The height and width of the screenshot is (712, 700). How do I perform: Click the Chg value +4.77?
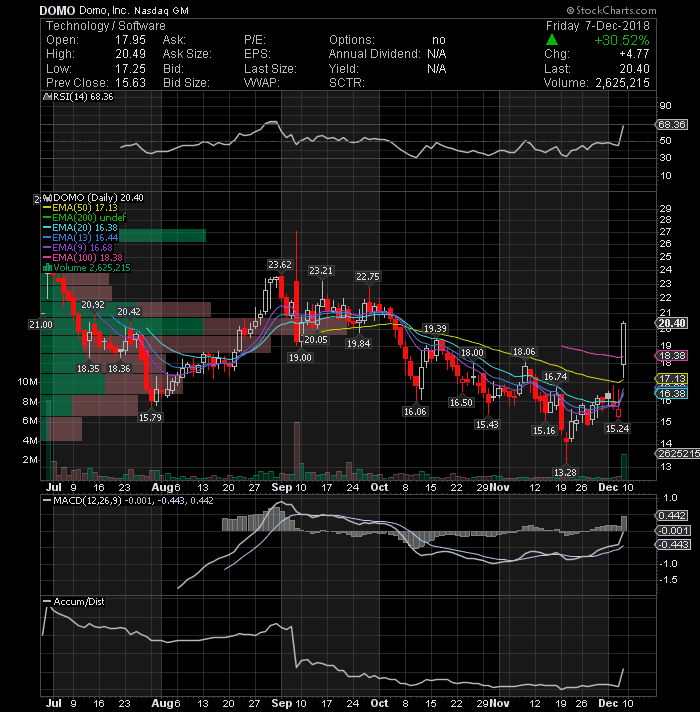point(634,54)
